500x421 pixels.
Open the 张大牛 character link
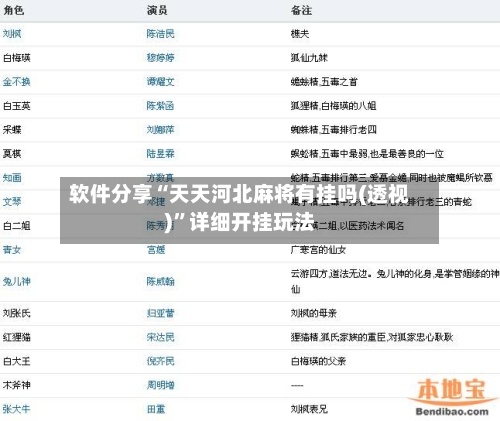(17, 409)
